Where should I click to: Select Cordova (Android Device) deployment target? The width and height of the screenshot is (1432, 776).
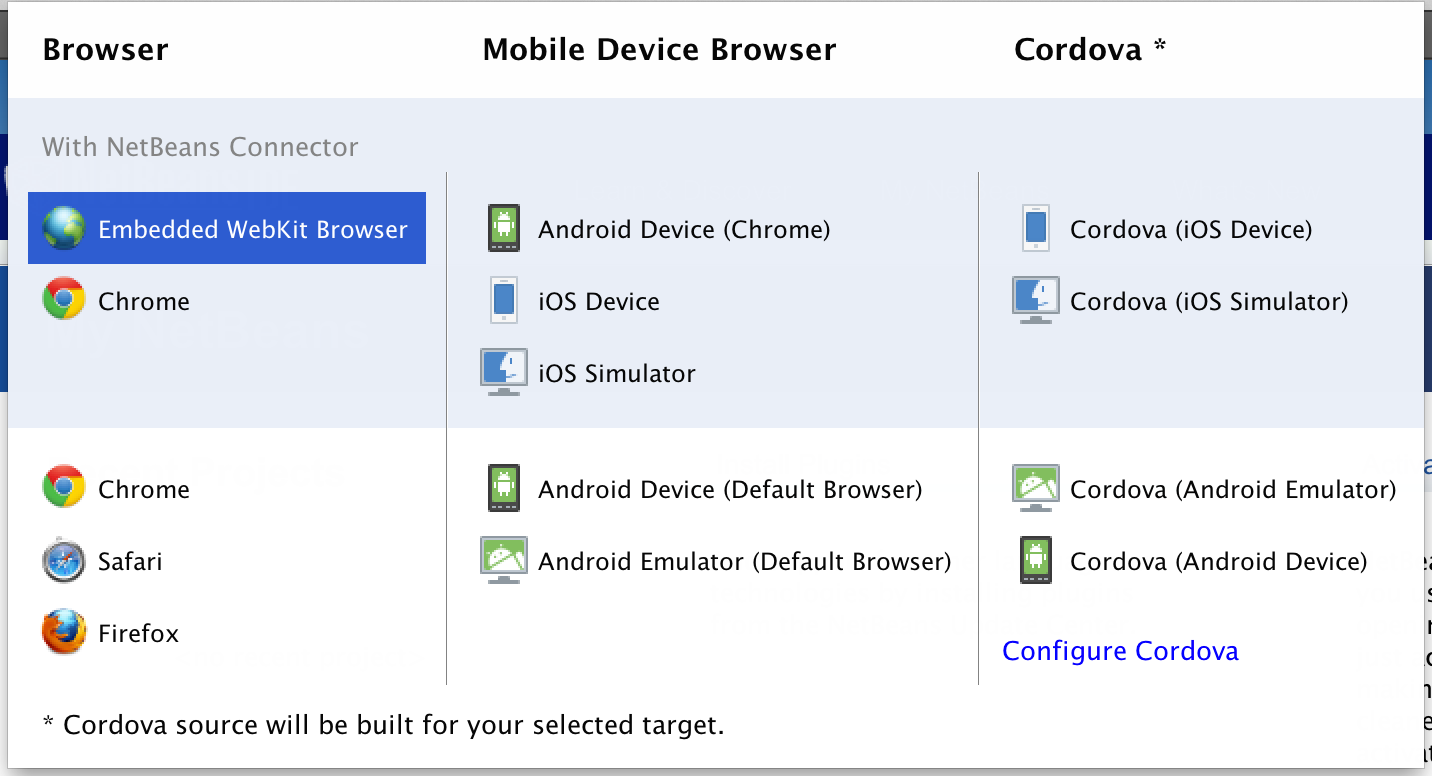click(1216, 561)
